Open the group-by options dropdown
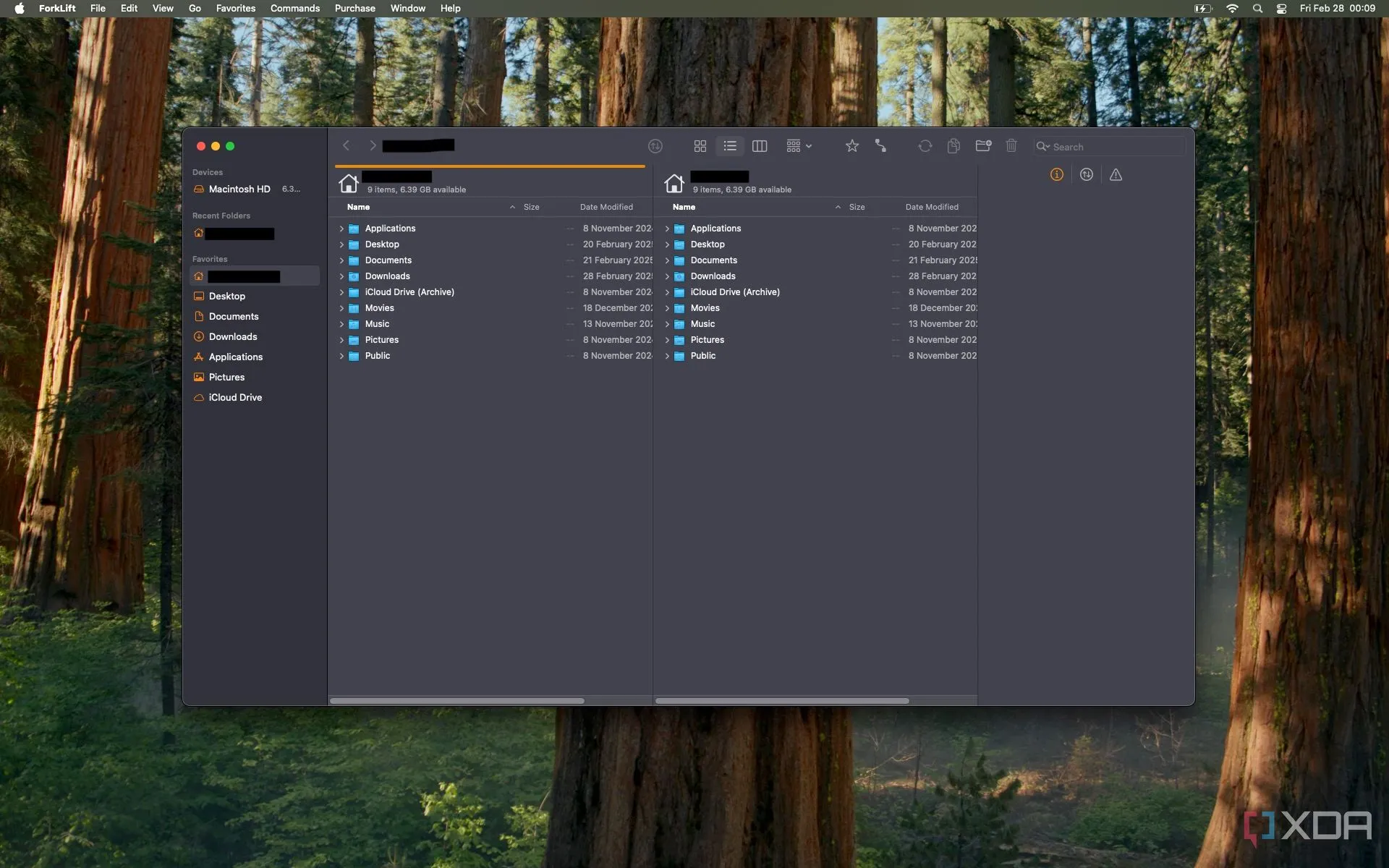Image resolution: width=1389 pixels, height=868 pixels. tap(799, 146)
